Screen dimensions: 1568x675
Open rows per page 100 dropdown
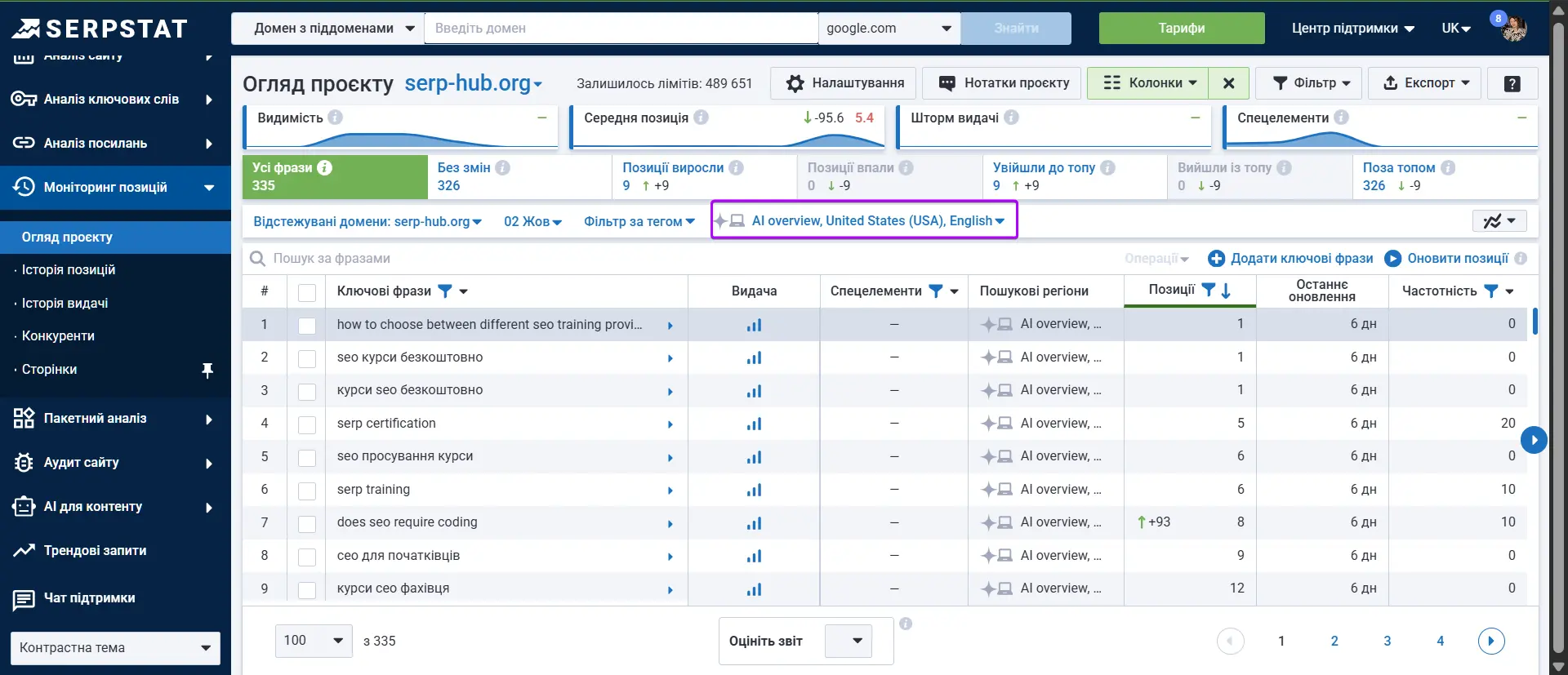[314, 641]
